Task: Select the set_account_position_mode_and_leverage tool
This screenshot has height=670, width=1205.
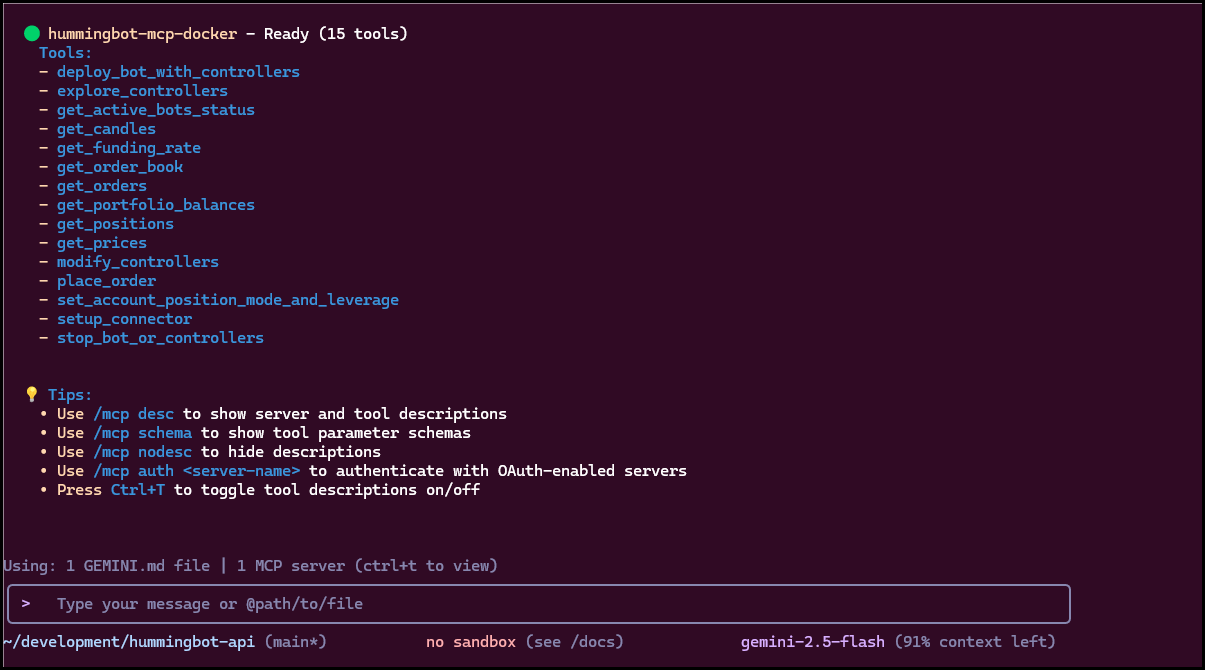Action: click(x=227, y=299)
